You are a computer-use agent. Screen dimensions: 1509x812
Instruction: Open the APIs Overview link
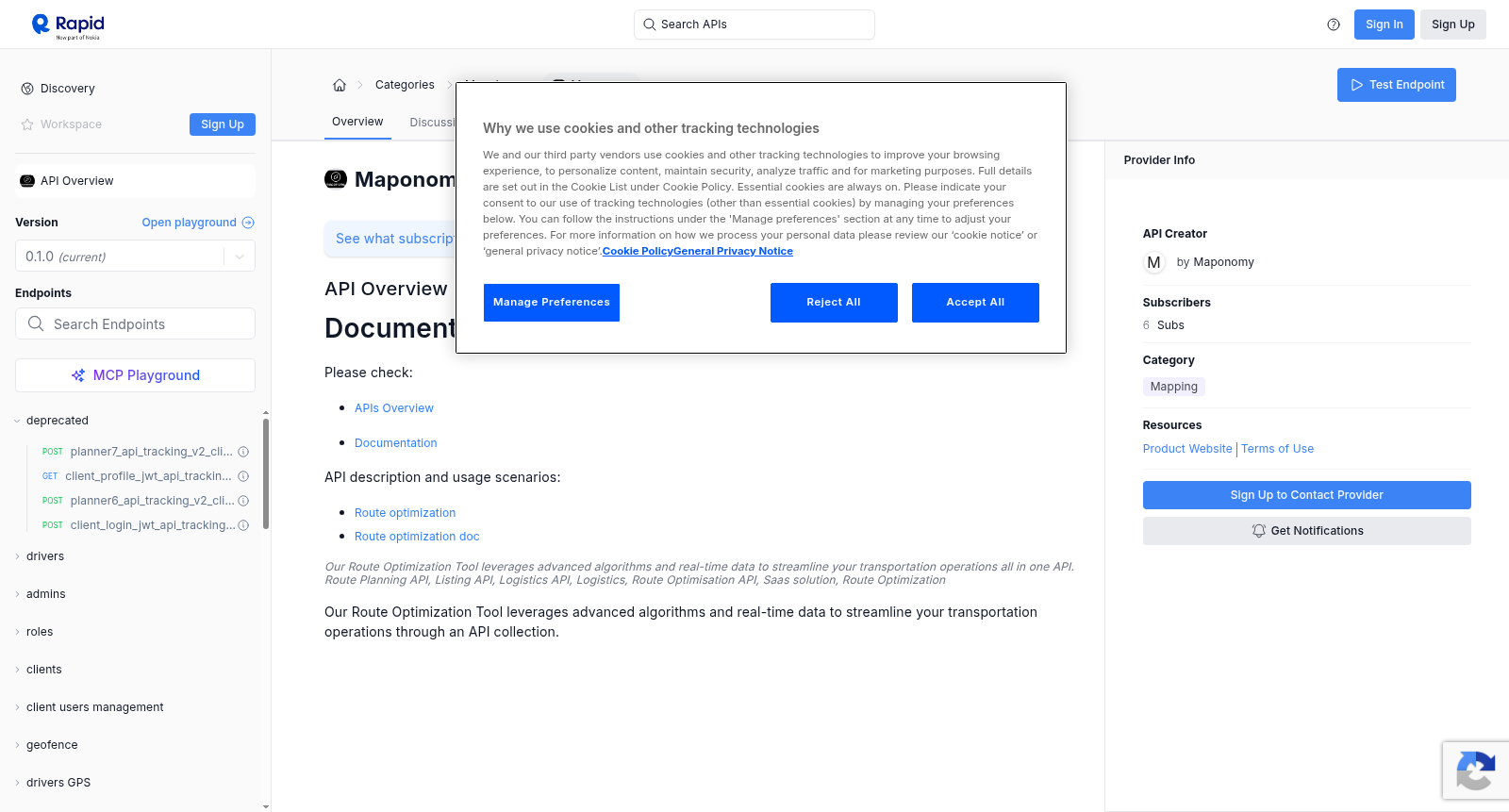[x=394, y=408]
